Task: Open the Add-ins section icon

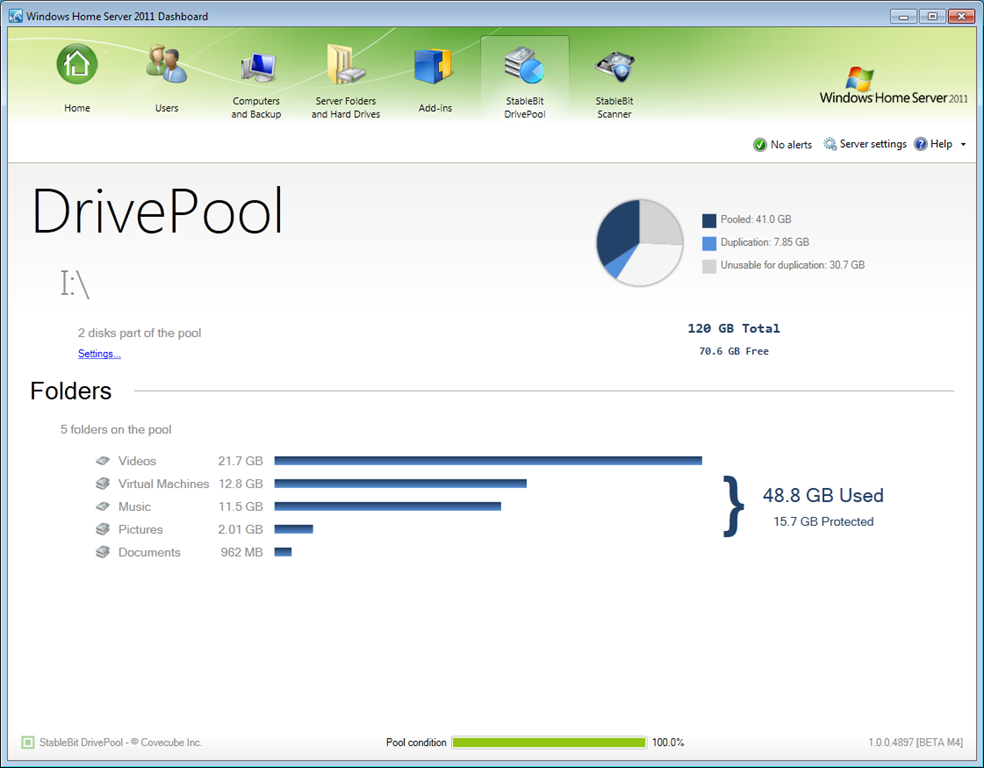Action: tap(434, 66)
